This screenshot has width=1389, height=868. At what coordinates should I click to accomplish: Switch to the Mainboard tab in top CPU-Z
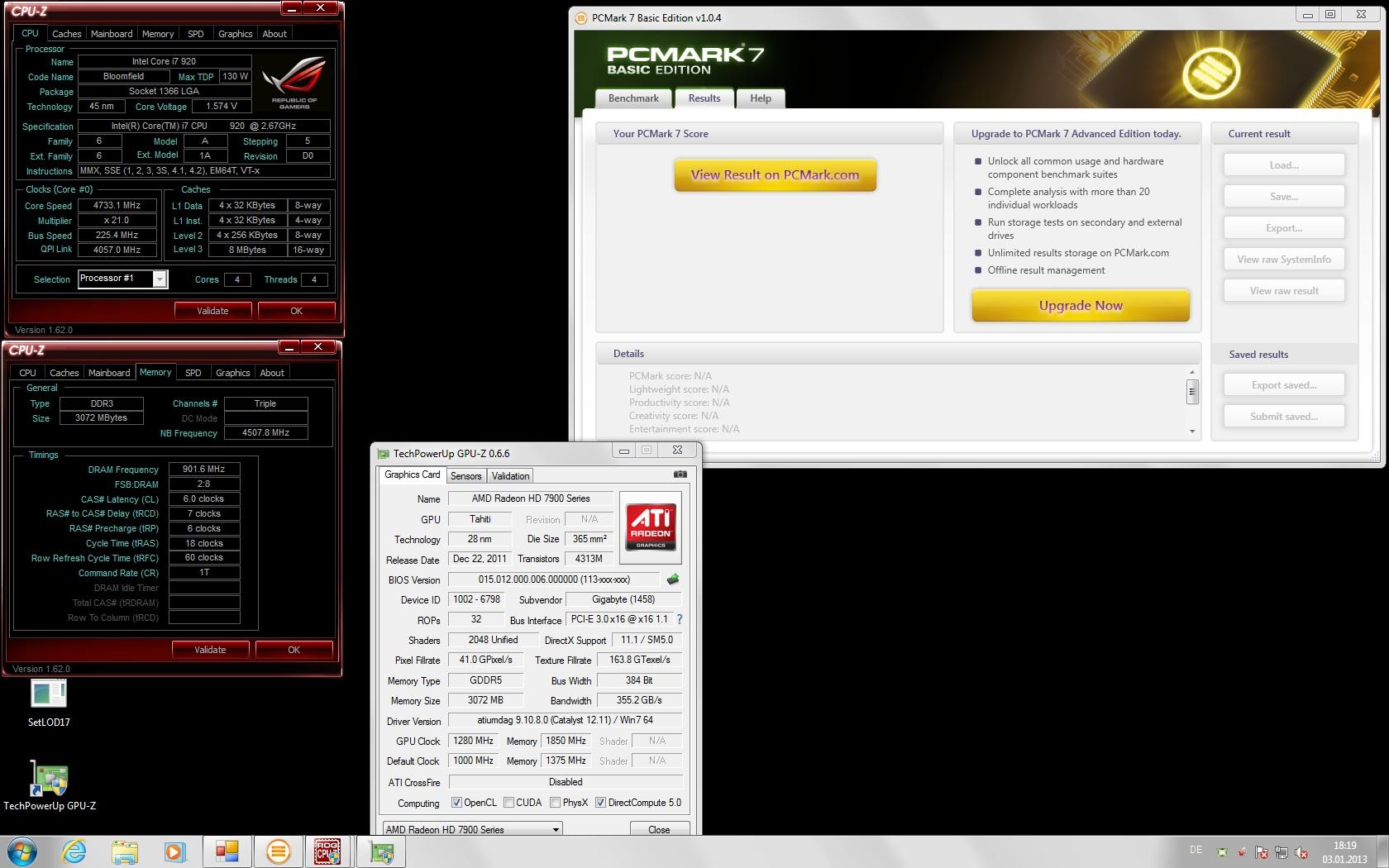click(112, 34)
